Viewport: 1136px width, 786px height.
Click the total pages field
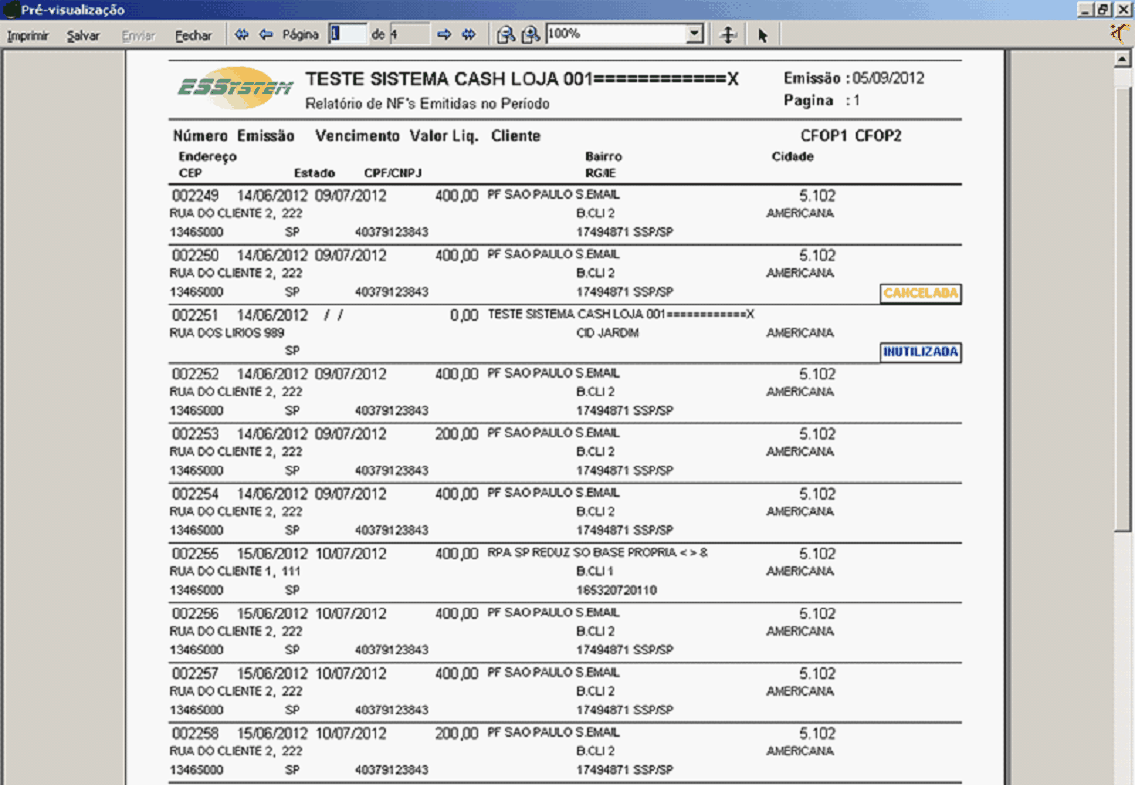point(409,34)
